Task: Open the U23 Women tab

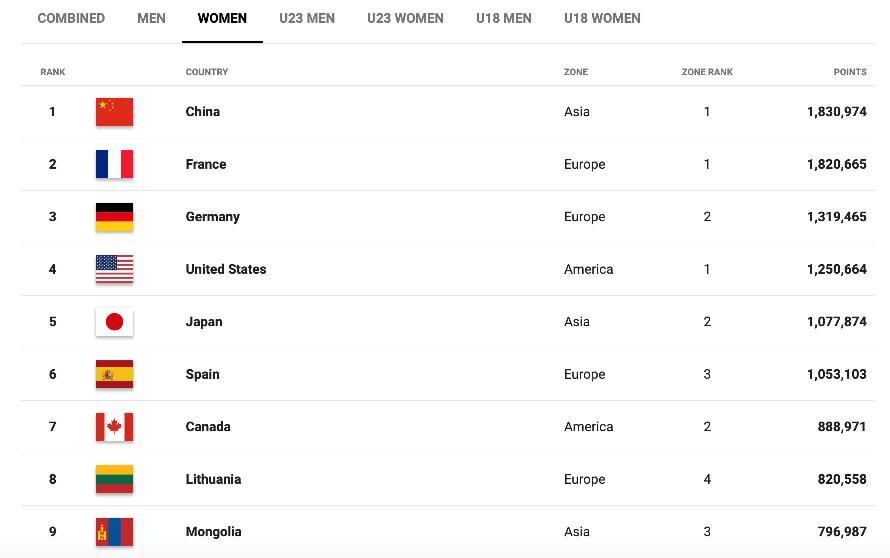Action: click(406, 19)
